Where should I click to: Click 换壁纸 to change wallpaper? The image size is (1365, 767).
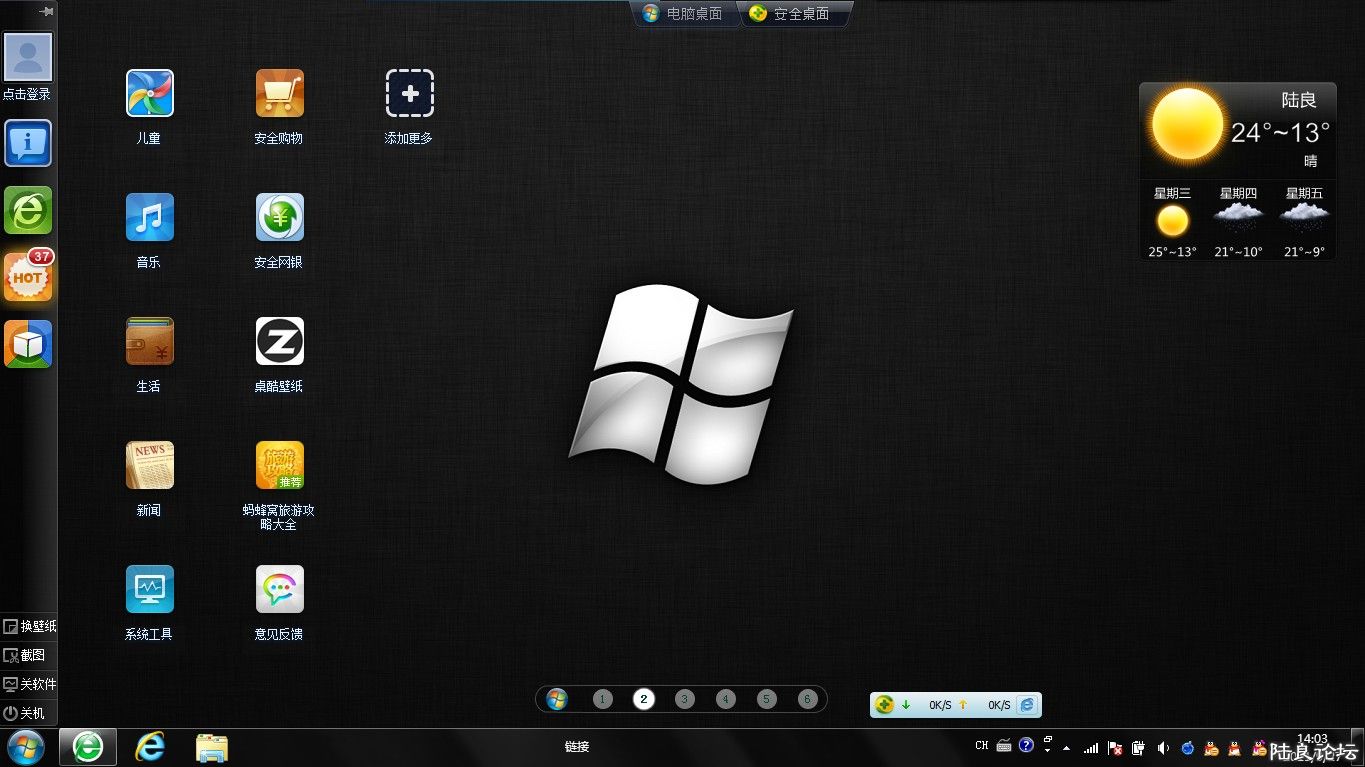(x=30, y=627)
